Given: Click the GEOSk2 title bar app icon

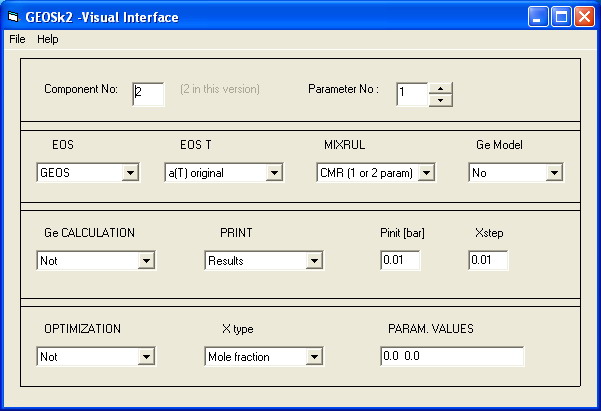Looking at the screenshot, I should coord(13,17).
